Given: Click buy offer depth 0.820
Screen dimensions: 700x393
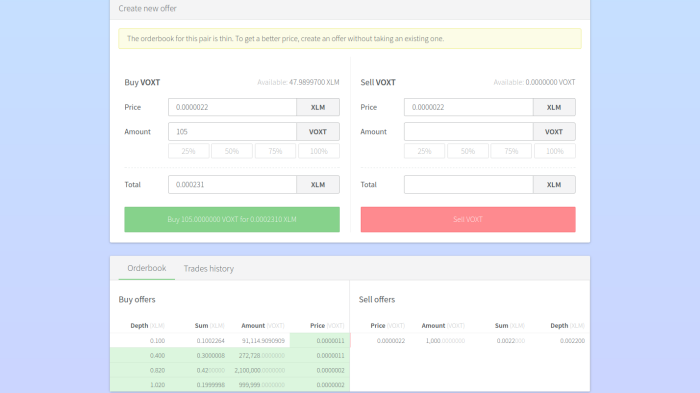Looking at the screenshot, I should tap(157, 370).
